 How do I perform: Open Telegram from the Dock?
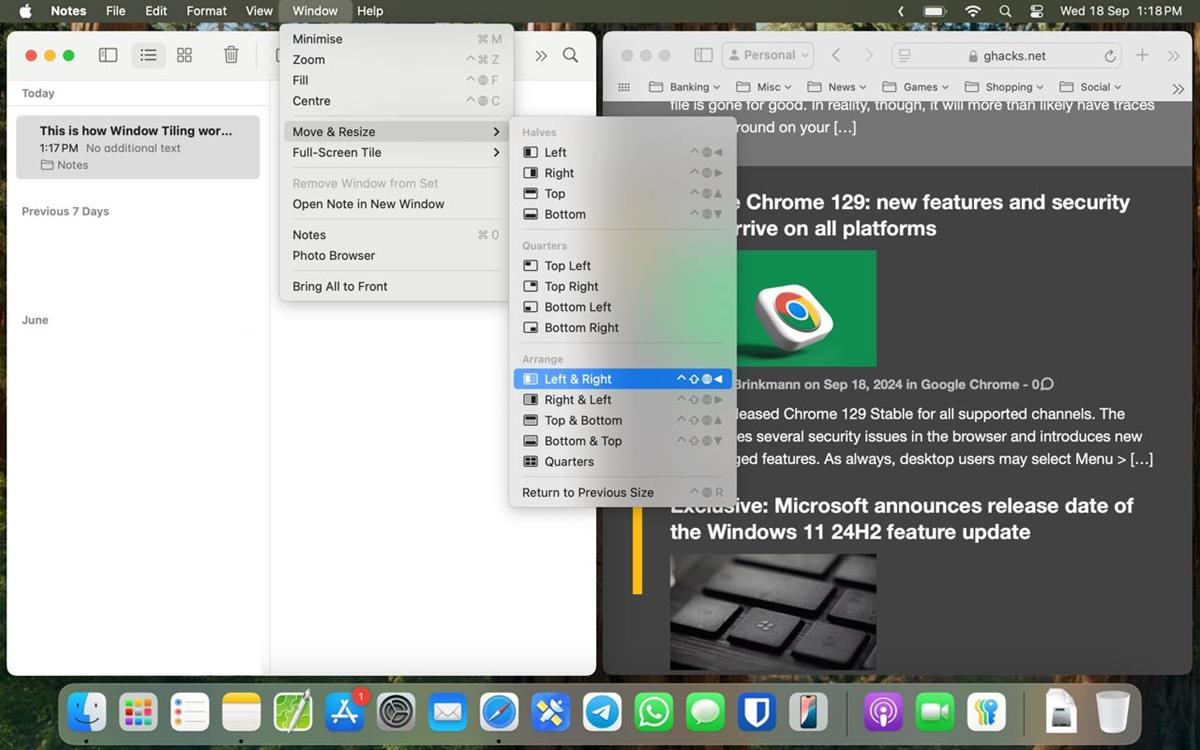pos(602,712)
